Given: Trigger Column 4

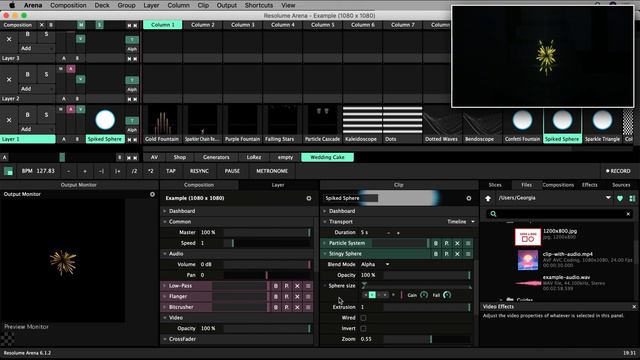Looking at the screenshot, I should 283,25.
